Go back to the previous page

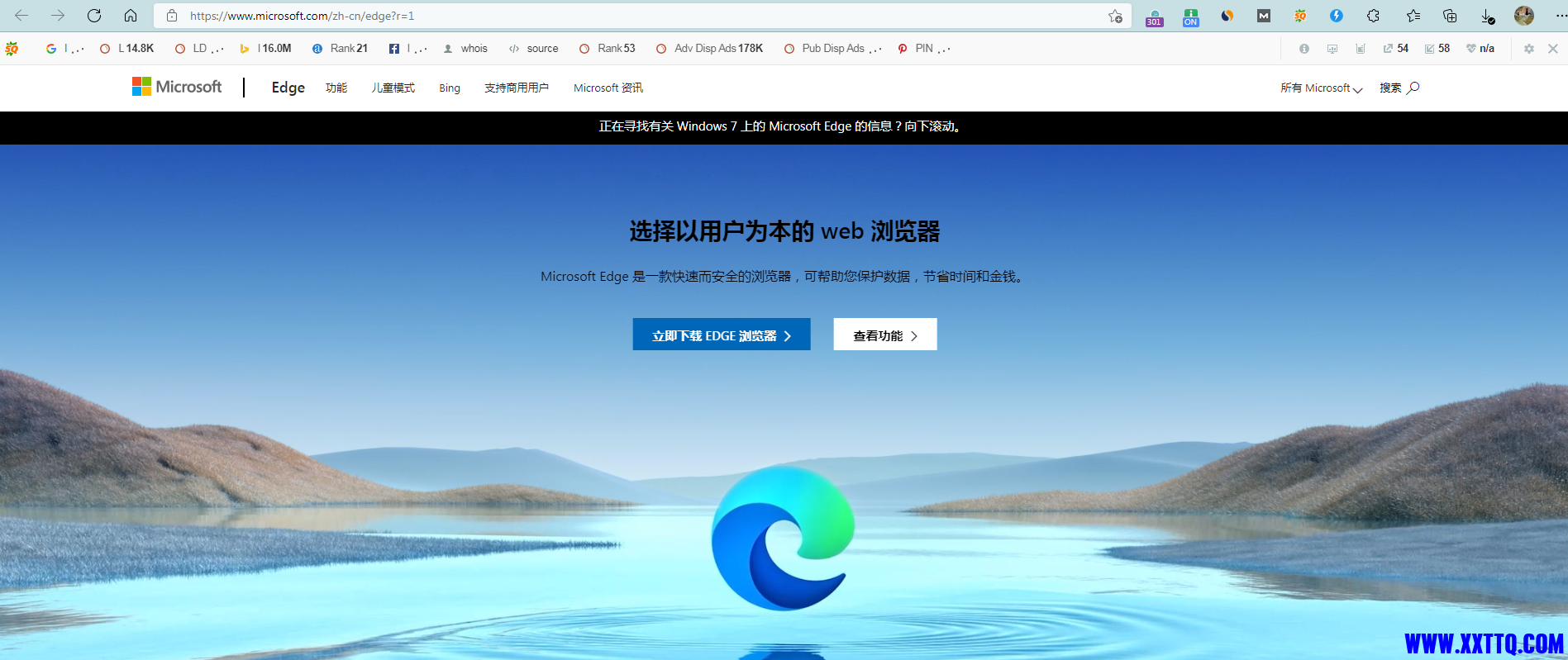21,16
